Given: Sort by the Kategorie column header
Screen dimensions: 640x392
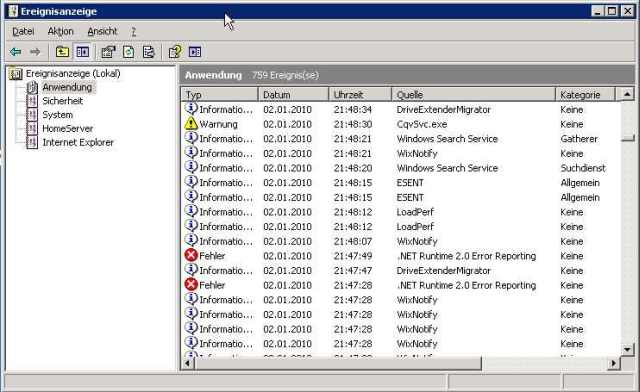Looking at the screenshot, I should click(585, 95).
